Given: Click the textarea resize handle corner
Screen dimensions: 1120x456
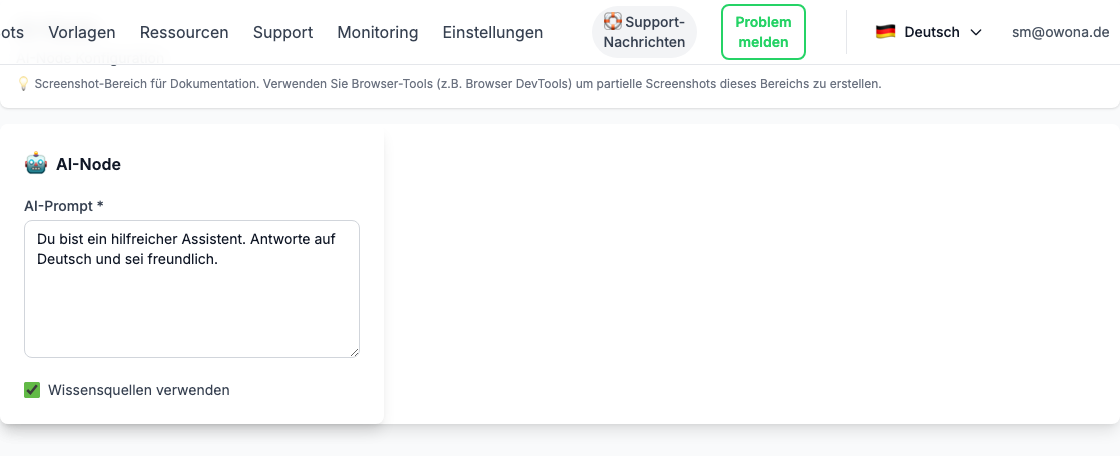Looking at the screenshot, I should tap(354, 352).
